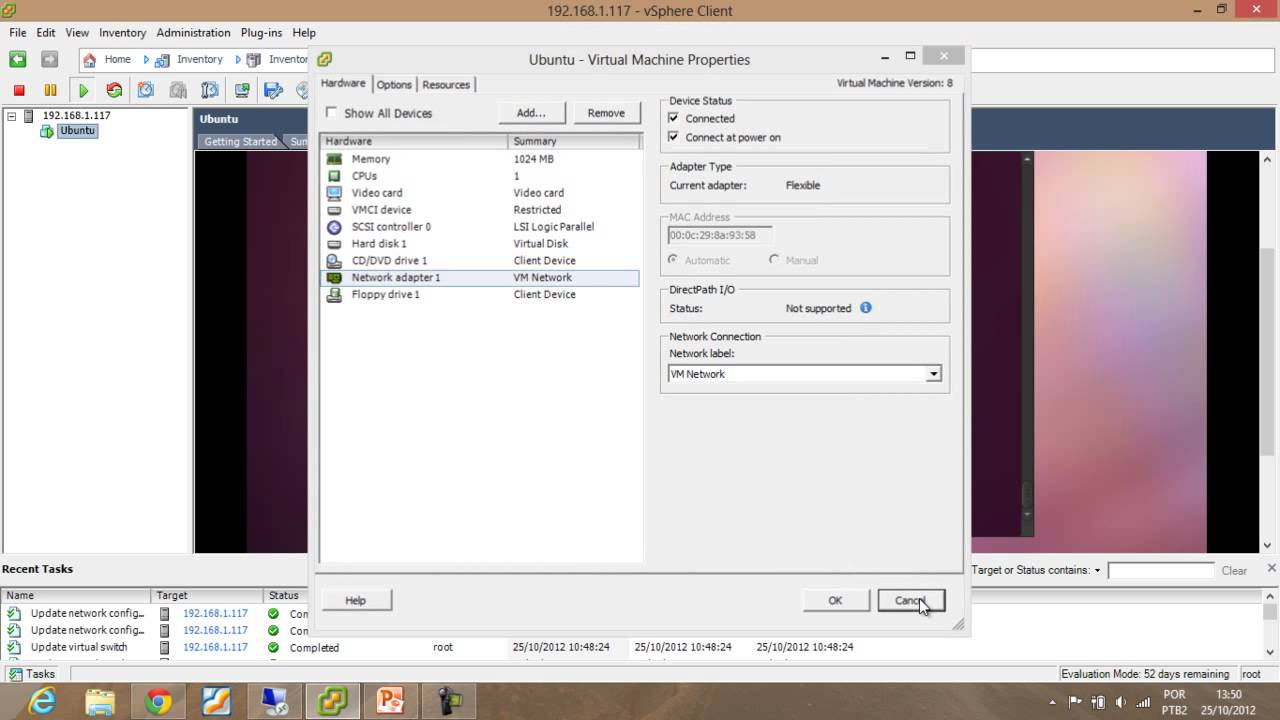Click the Tasks icon in the status bar

[15, 674]
